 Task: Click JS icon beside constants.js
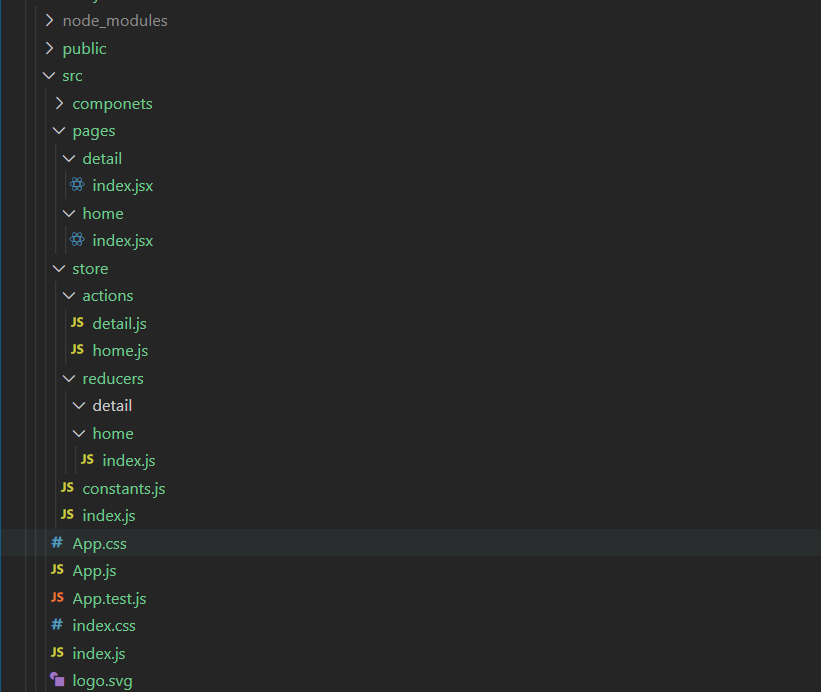[x=68, y=487]
